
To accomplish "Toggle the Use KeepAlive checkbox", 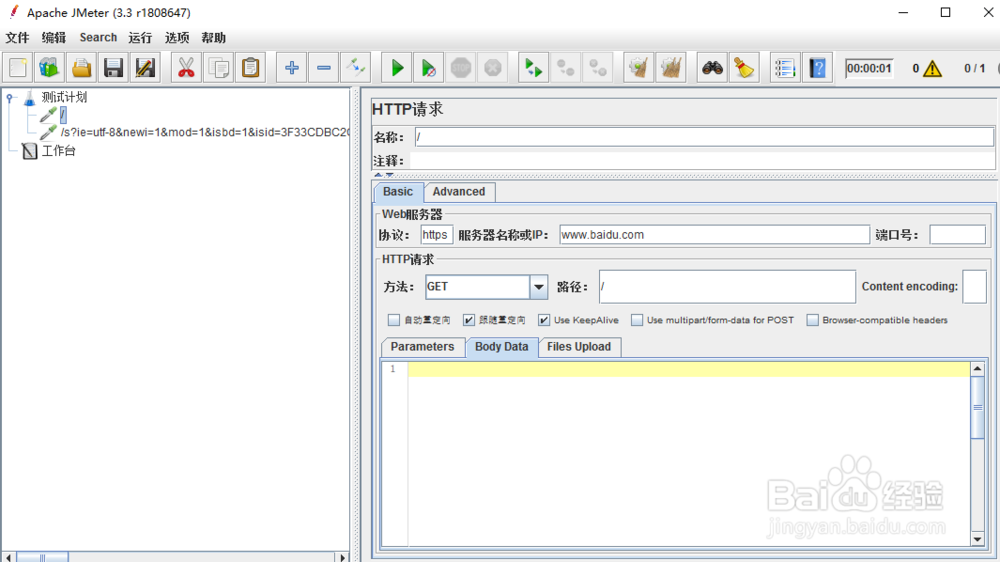I will pyautogui.click(x=543, y=320).
